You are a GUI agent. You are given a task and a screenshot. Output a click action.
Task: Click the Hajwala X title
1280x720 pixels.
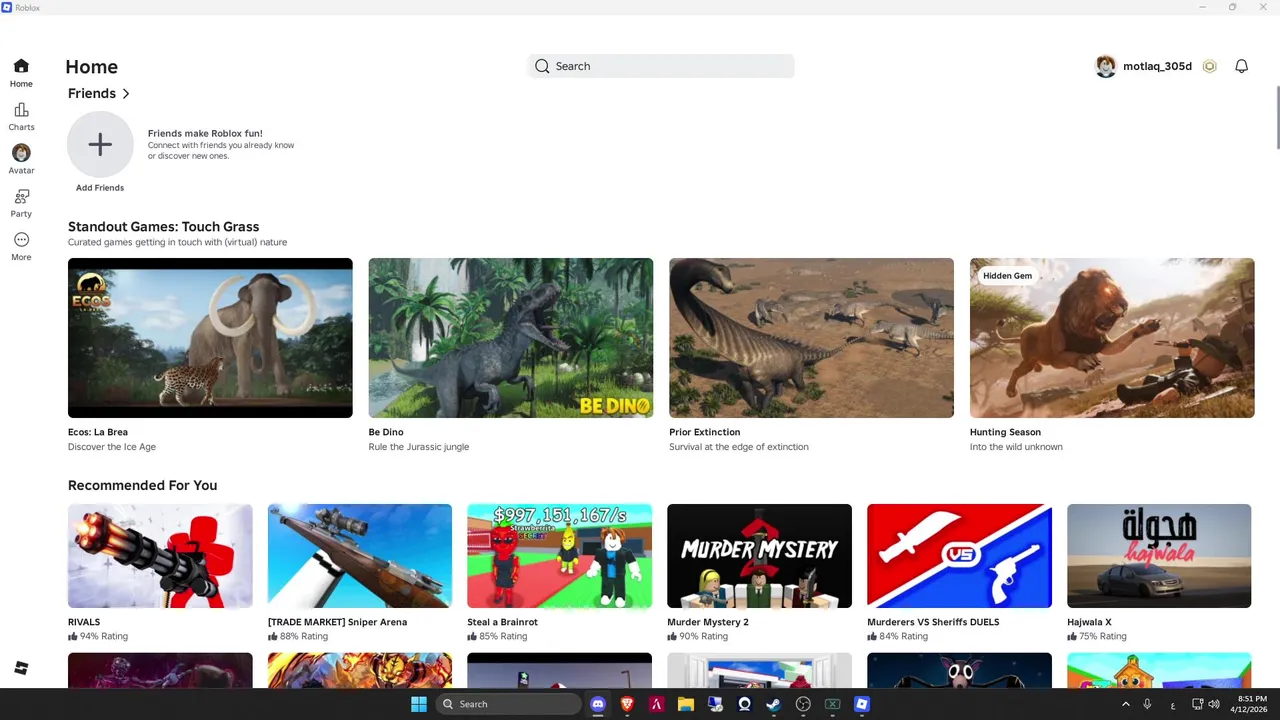click(x=1089, y=622)
